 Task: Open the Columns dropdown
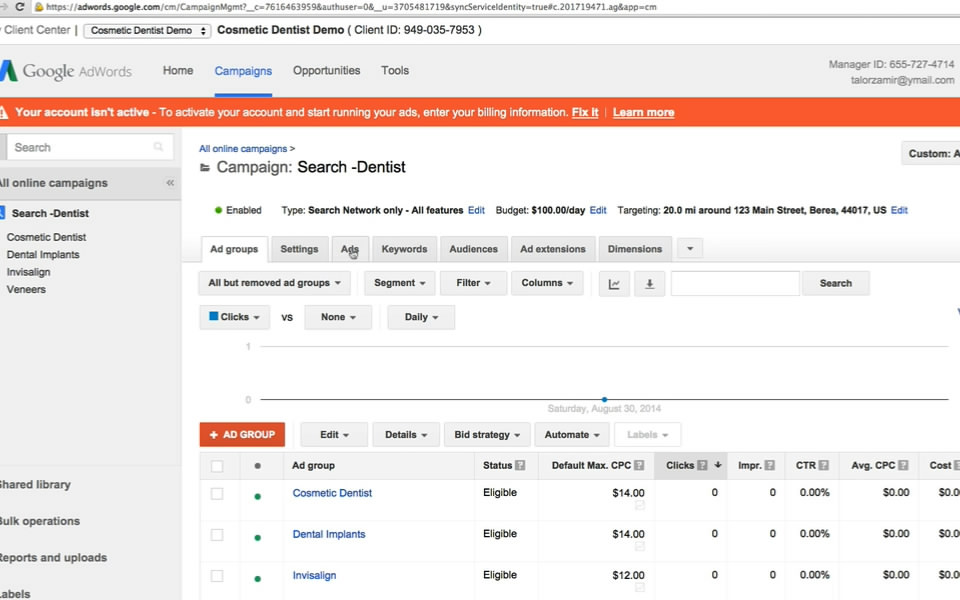coord(547,283)
